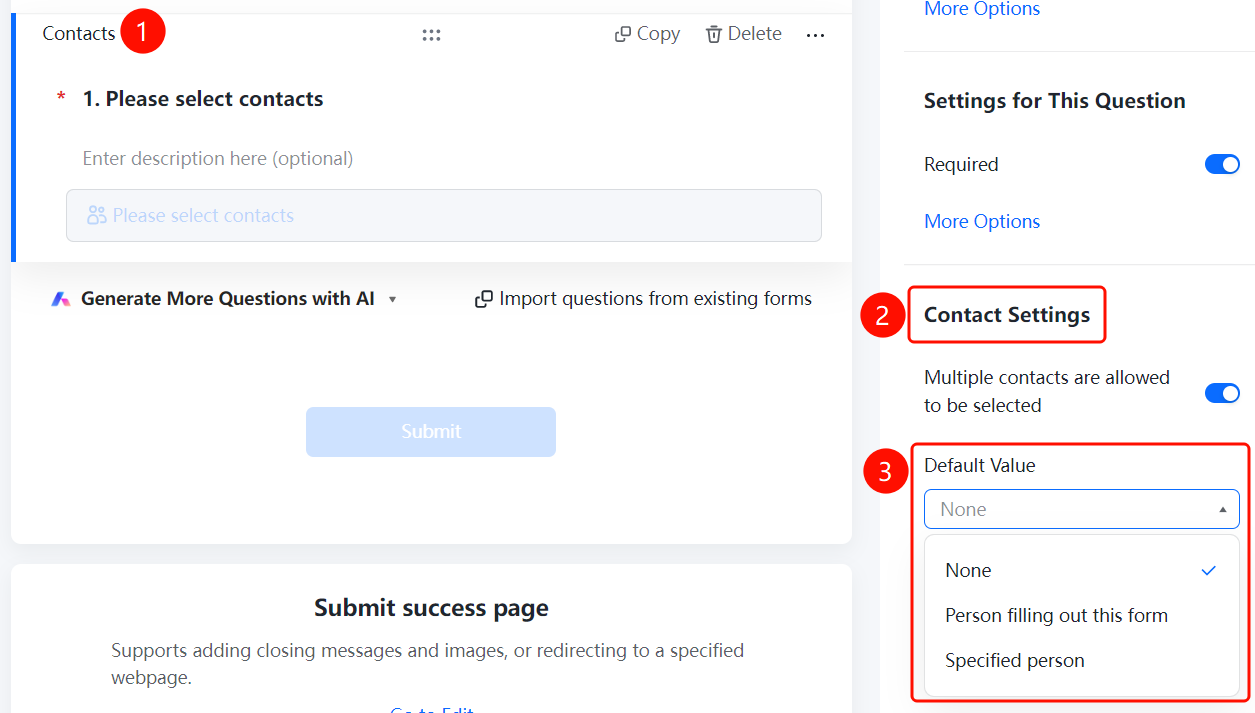Click the six-dot drag handle of the Contacts question

click(x=431, y=35)
